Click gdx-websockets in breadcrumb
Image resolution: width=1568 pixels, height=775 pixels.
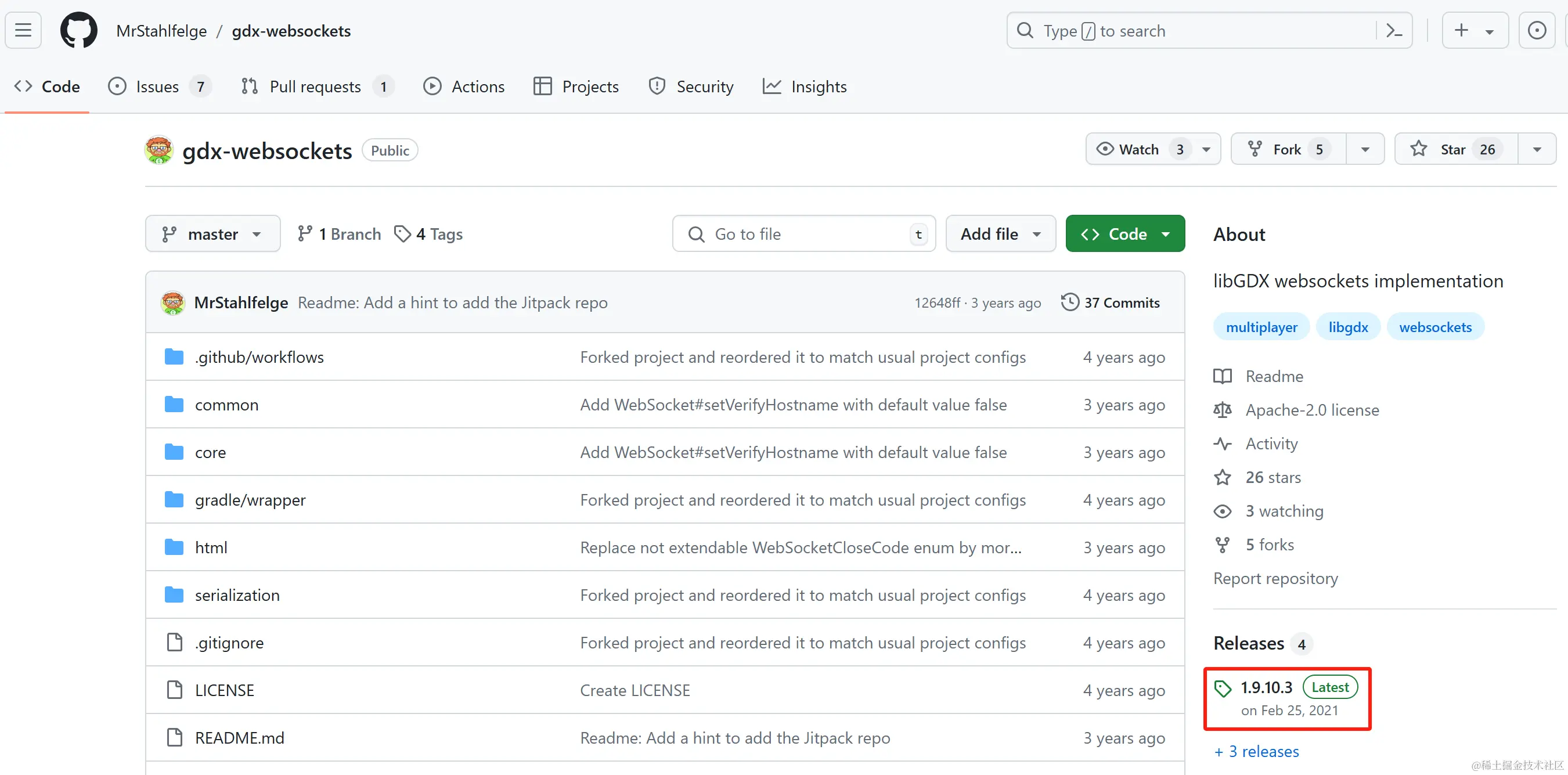point(291,30)
